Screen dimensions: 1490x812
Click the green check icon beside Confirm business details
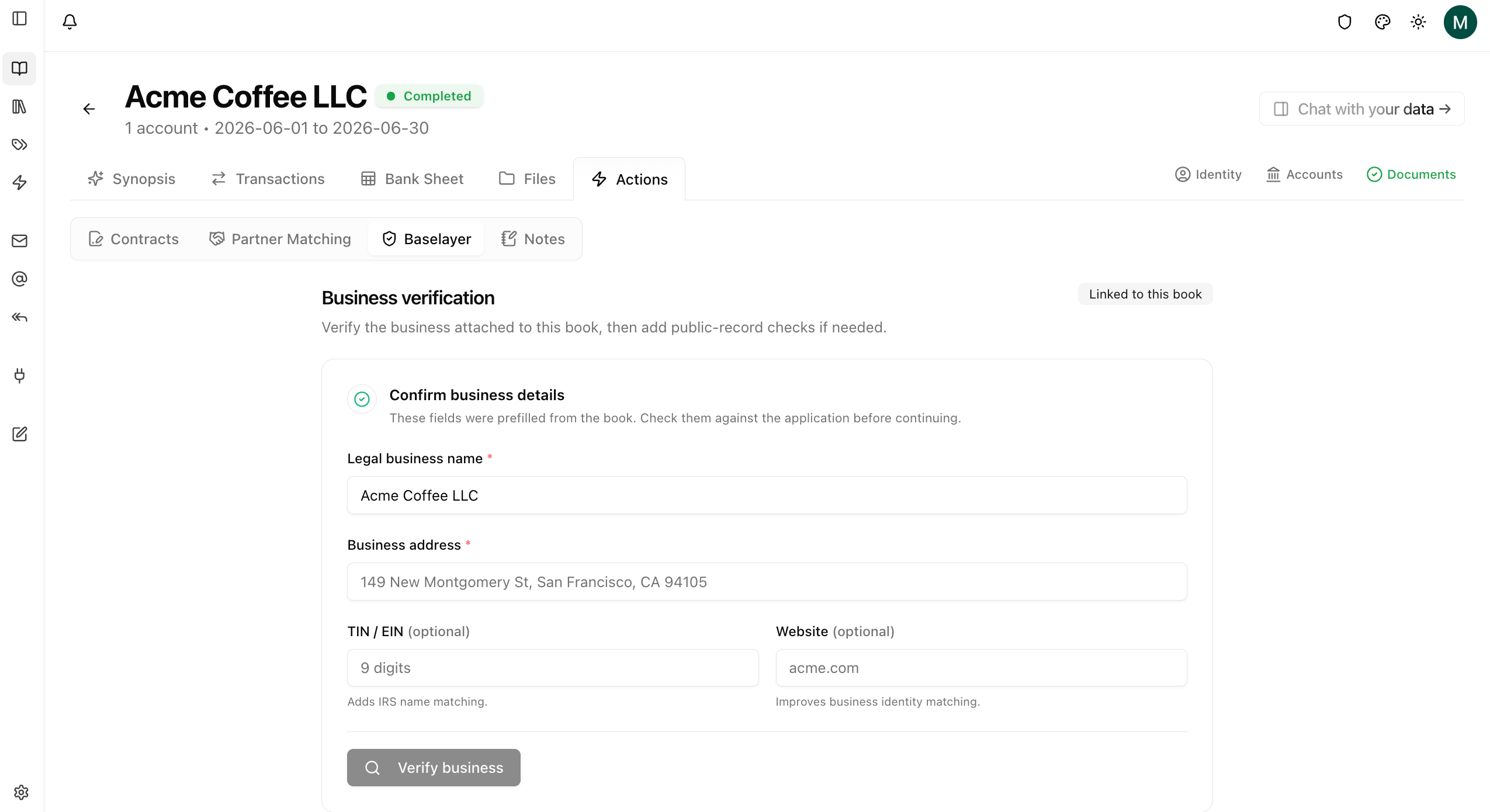coord(362,399)
